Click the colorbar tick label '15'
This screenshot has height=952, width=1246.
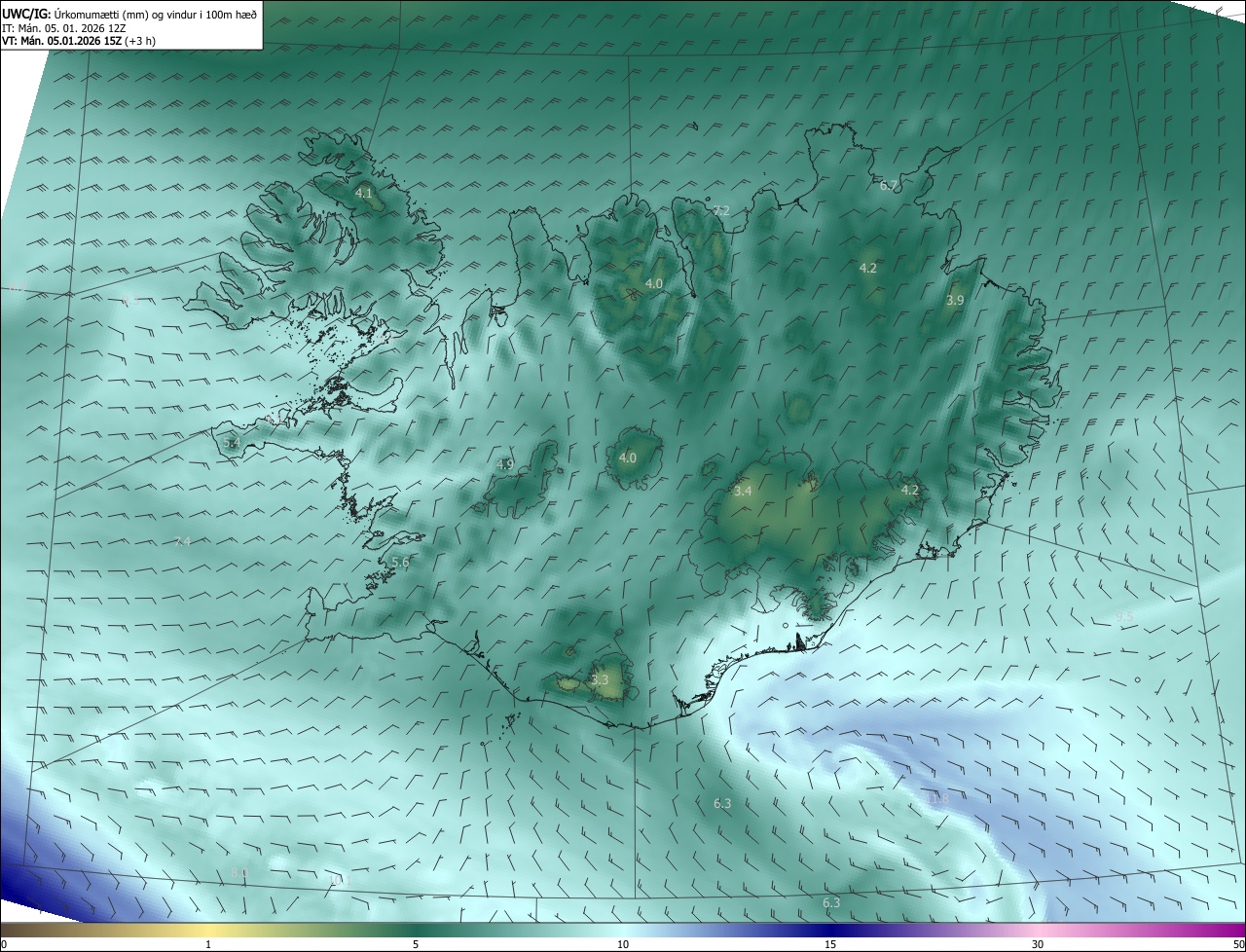coord(830,944)
